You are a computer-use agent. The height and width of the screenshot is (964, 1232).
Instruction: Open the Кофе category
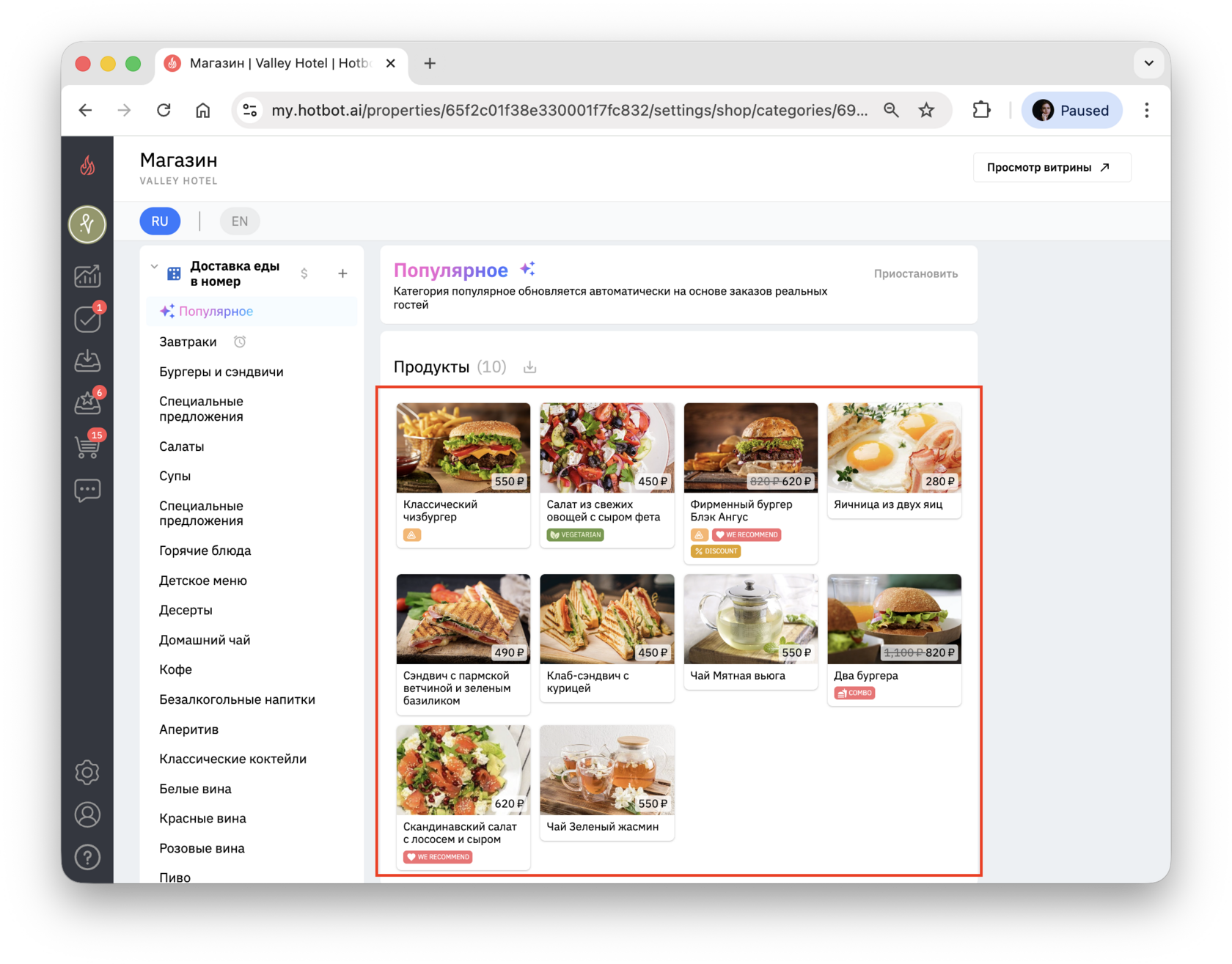click(176, 670)
